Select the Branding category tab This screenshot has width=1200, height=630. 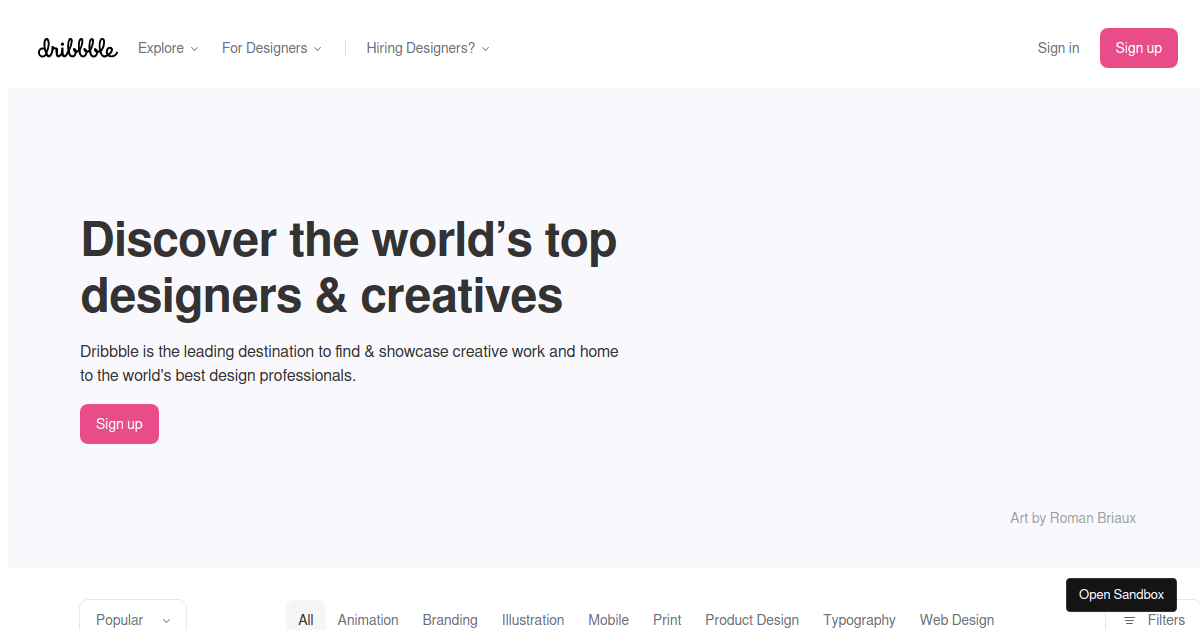coord(450,619)
